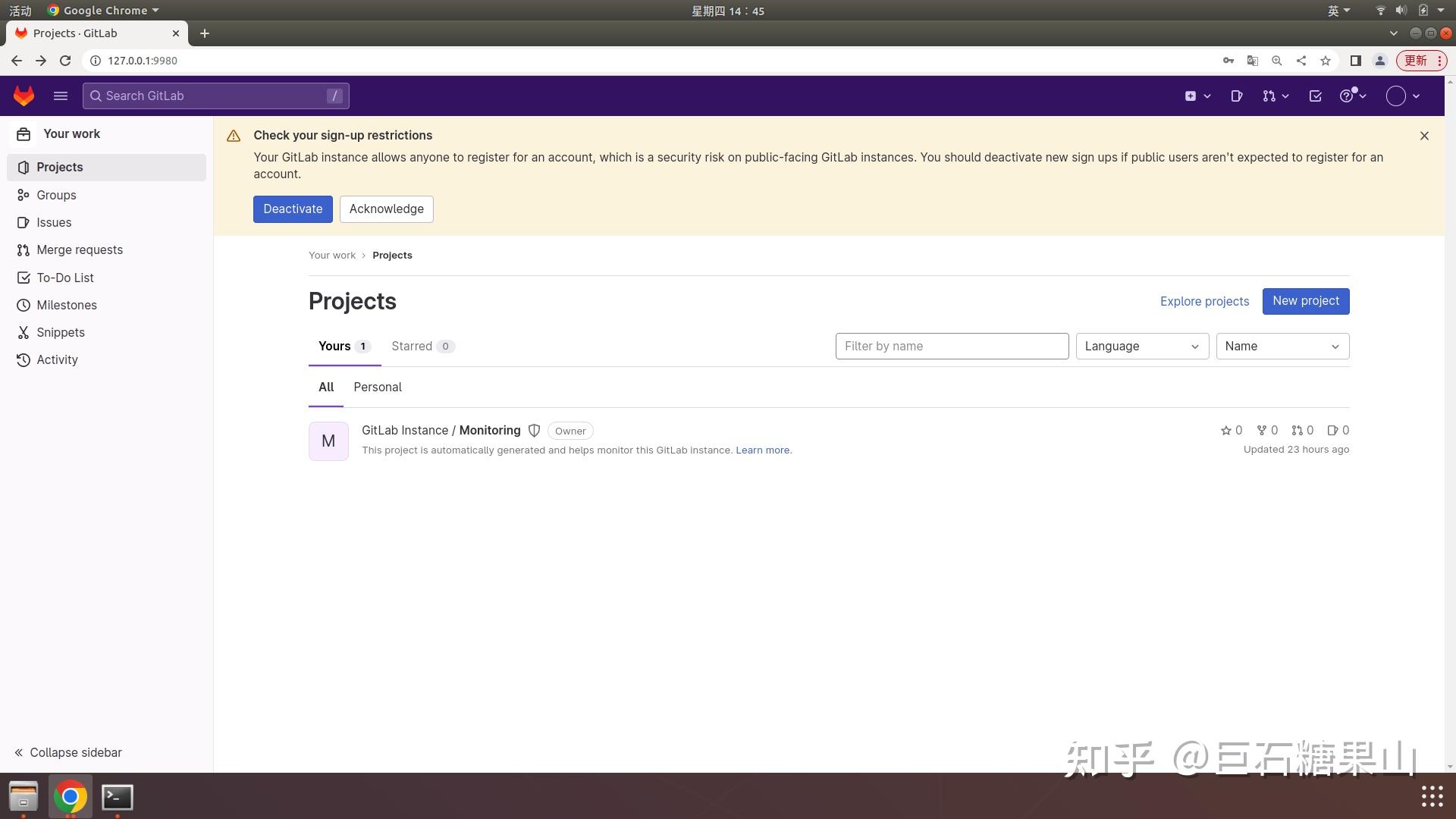Open the create new plus dropdown

pyautogui.click(x=1197, y=96)
